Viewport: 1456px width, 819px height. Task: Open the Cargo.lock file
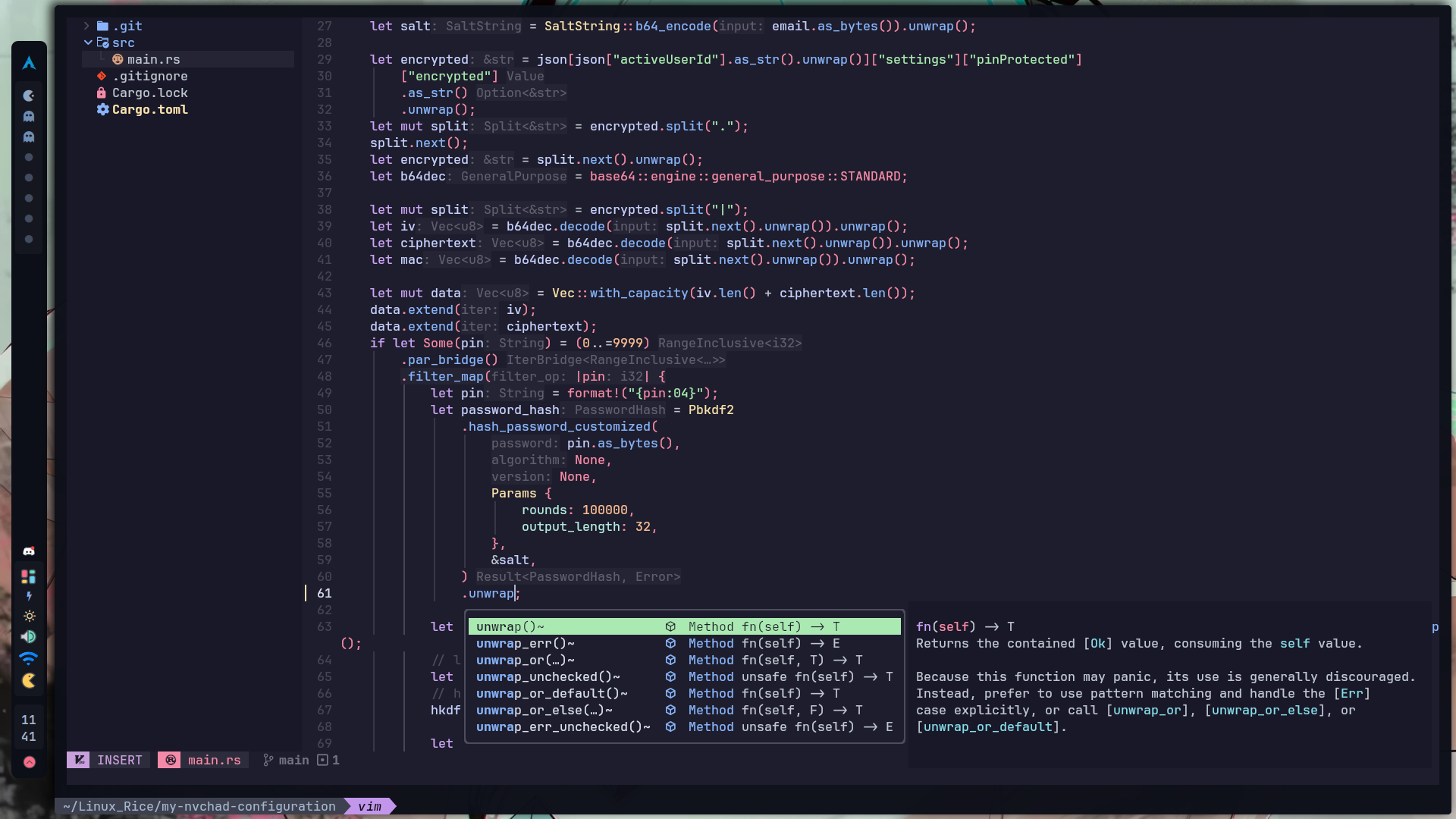click(x=149, y=93)
